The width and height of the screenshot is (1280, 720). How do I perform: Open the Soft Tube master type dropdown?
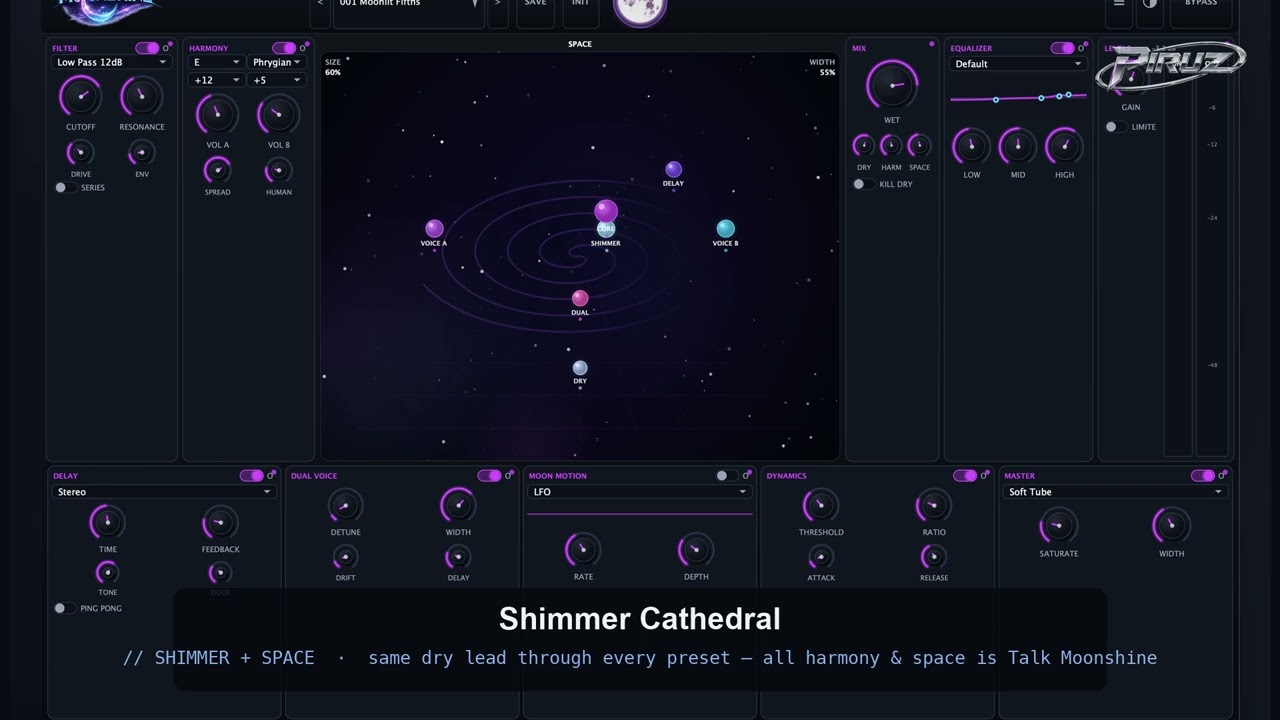coord(1114,492)
